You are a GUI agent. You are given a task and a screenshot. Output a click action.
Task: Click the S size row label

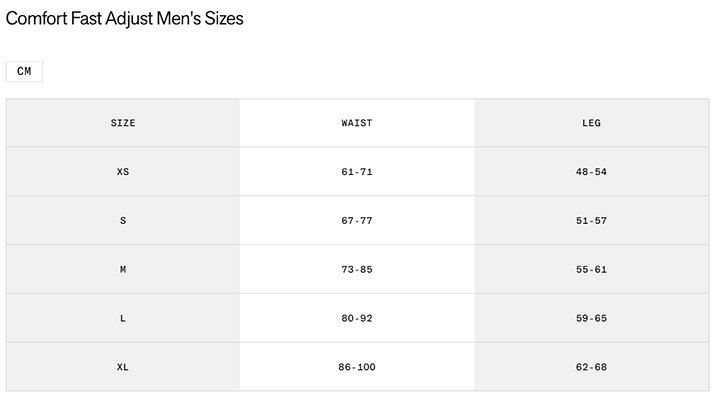point(123,220)
